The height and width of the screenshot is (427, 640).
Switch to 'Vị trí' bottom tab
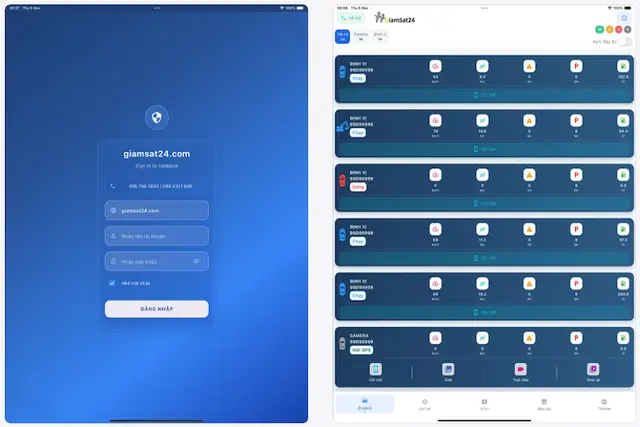(x=484, y=404)
